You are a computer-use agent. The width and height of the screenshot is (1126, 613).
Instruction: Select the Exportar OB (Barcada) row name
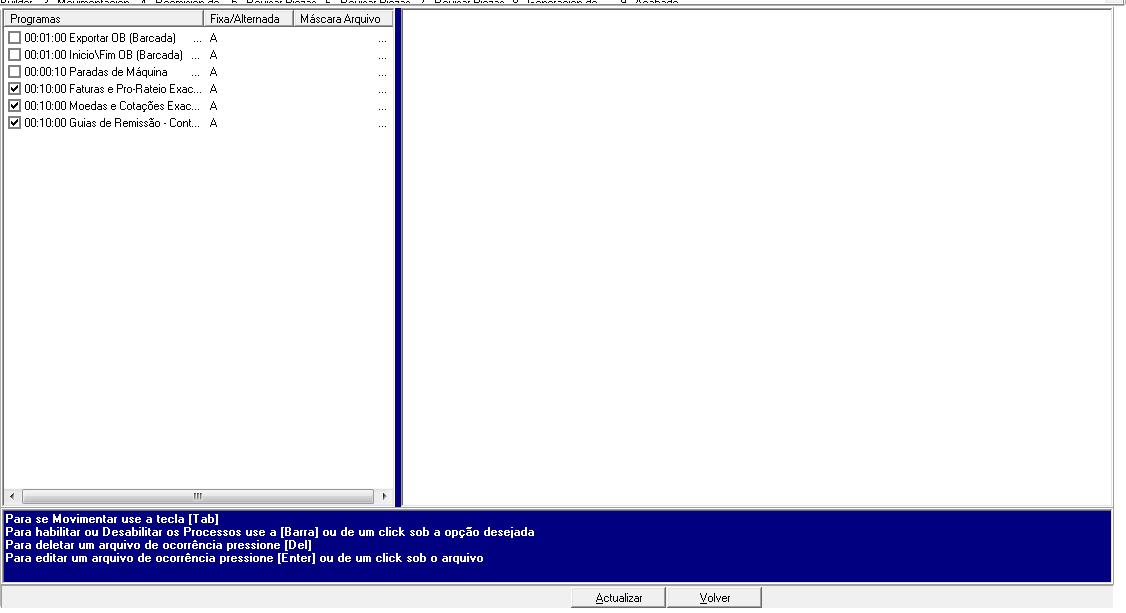[x=100, y=38]
